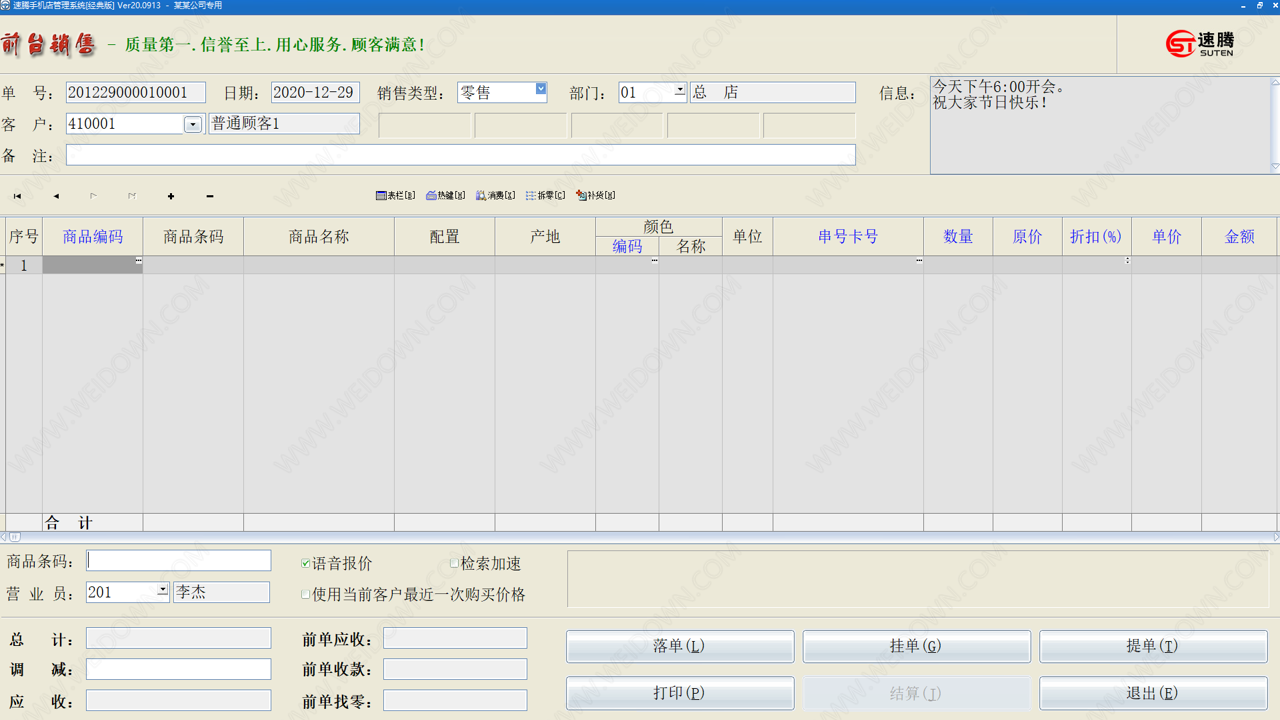Open ellipsis lookup in 颜色 编码 cell

[x=654, y=261]
